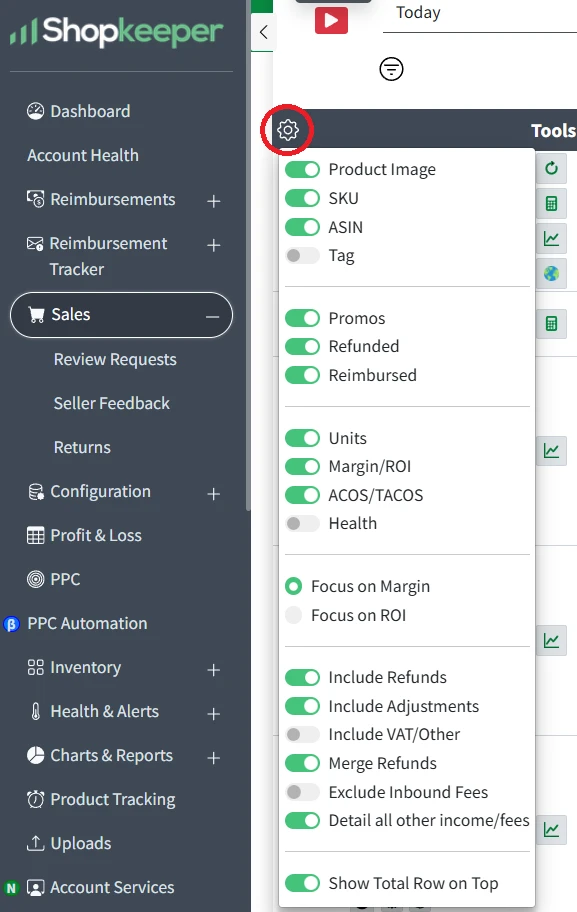
Task: Click the Sales cart icon
Action: (x=37, y=315)
